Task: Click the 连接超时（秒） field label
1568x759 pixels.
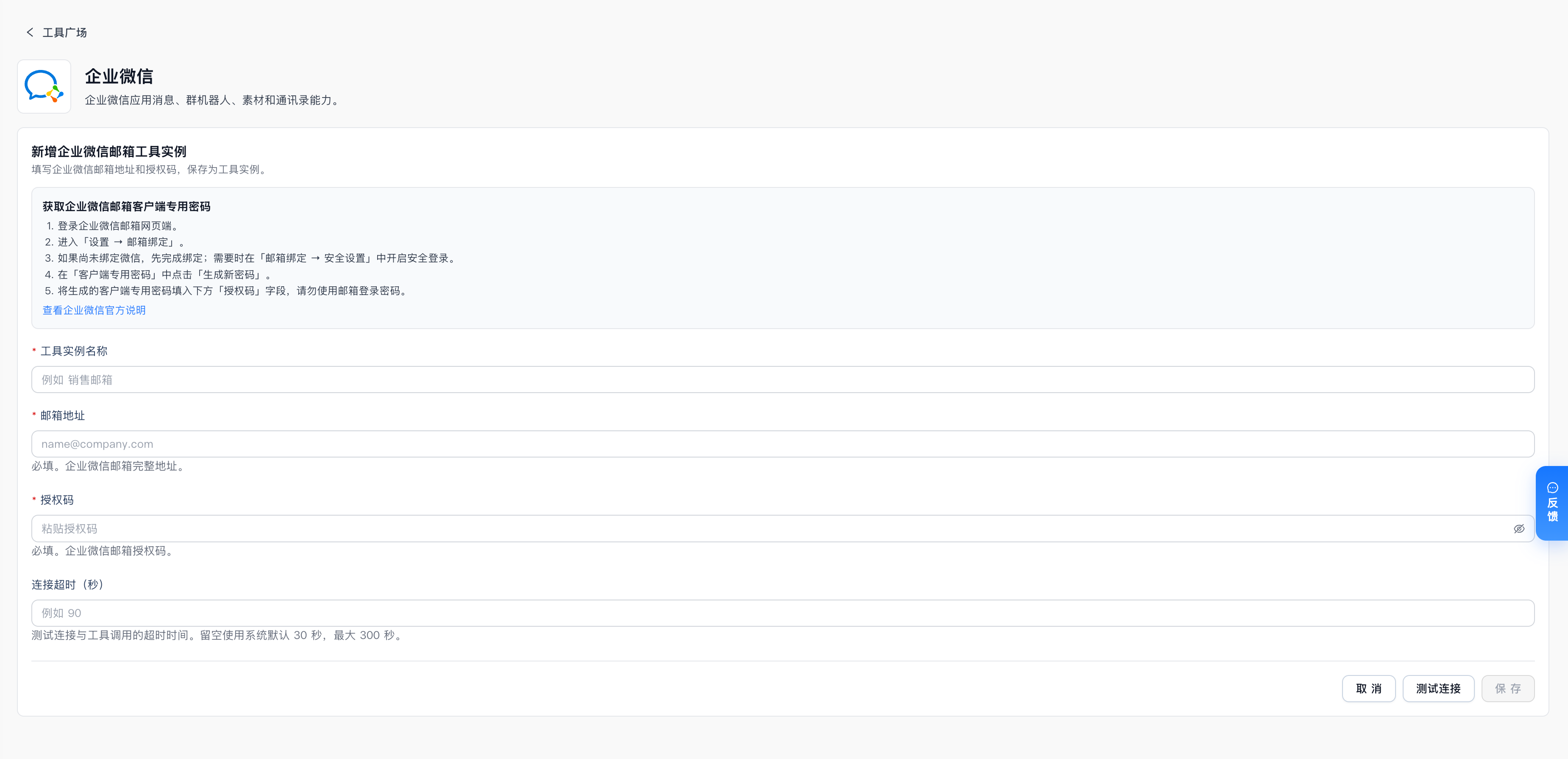Action: tap(68, 584)
